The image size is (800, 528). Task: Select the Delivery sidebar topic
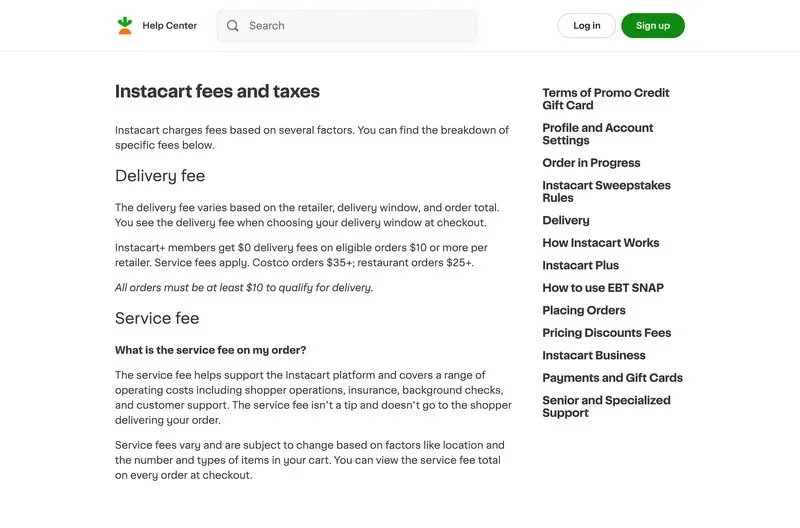[566, 220]
